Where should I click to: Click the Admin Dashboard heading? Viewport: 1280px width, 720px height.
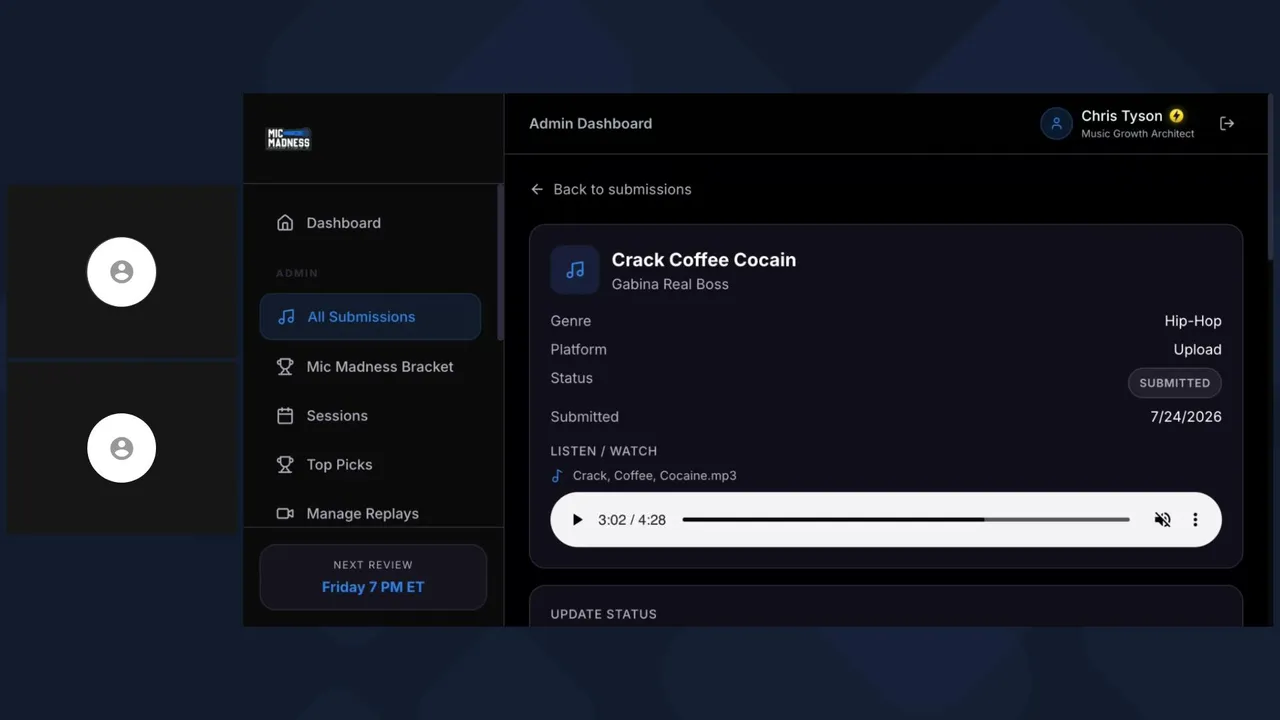coord(591,124)
